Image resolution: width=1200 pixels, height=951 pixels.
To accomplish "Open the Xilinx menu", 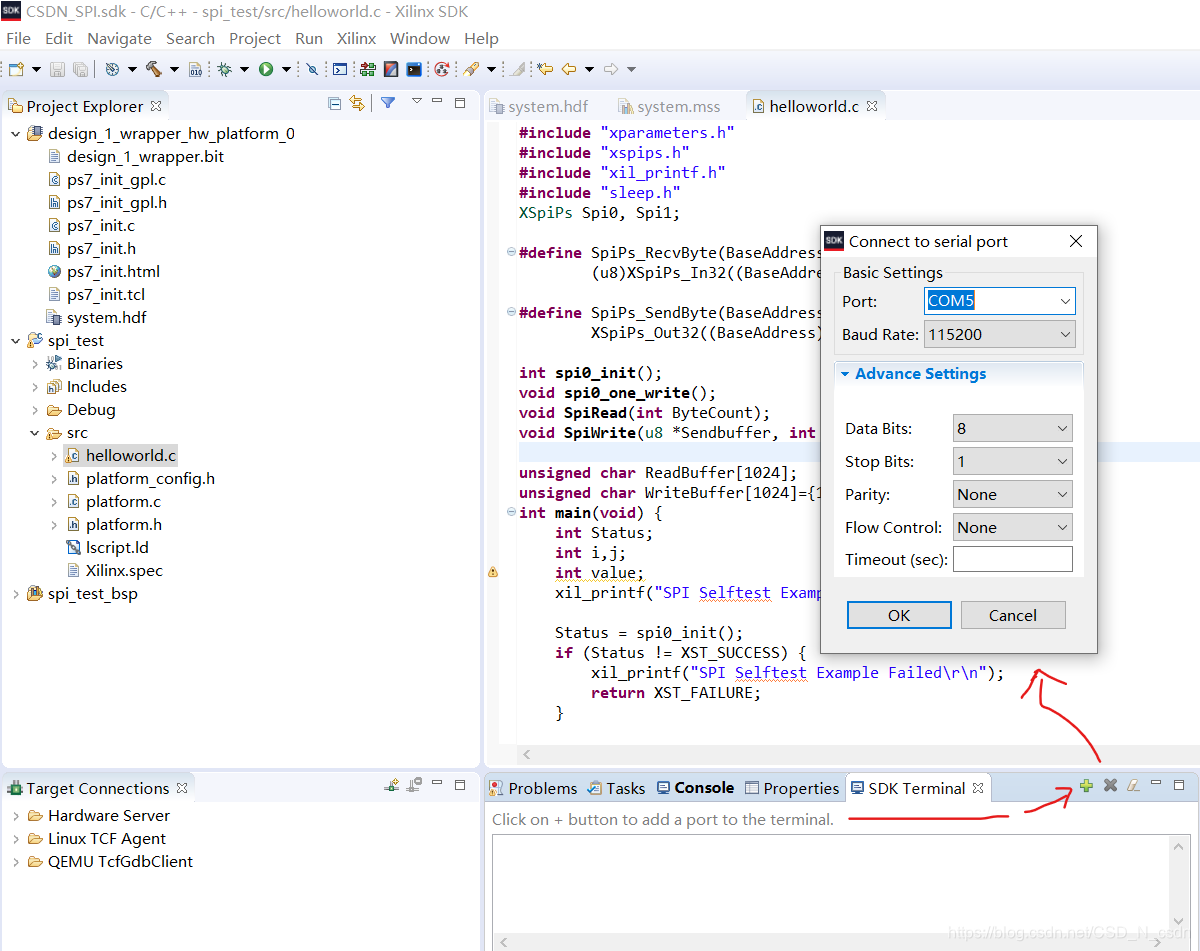I will click(356, 38).
